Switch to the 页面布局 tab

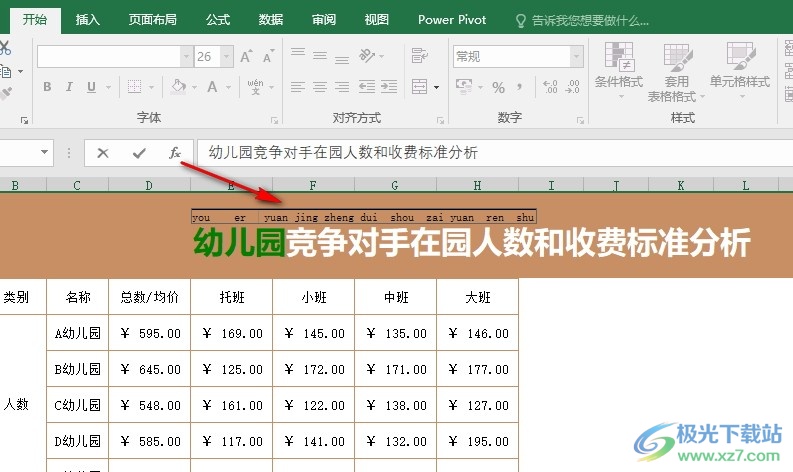pyautogui.click(x=152, y=20)
